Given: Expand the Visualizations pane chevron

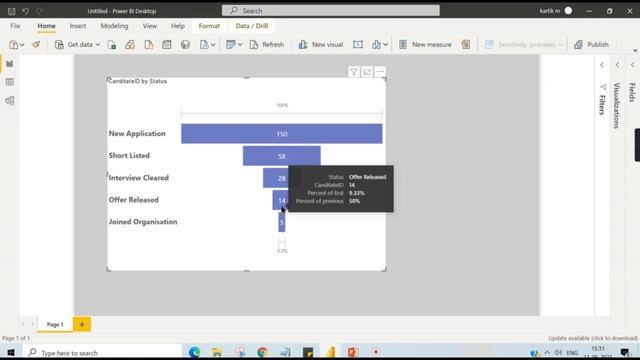Looking at the screenshot, I should [x=617, y=65].
